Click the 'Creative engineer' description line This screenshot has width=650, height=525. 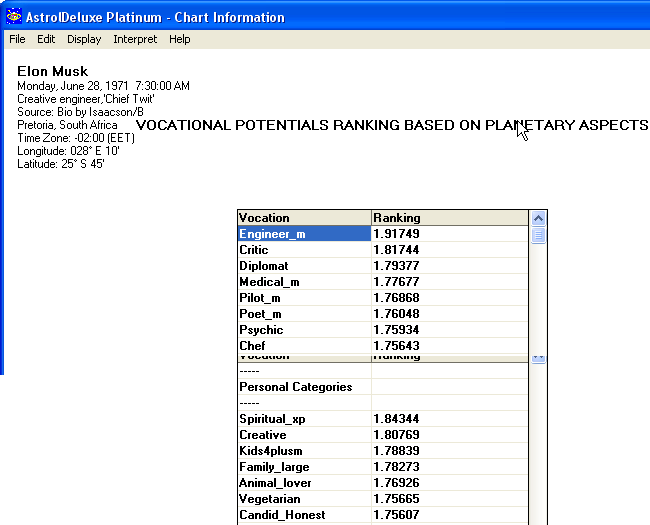(x=86, y=99)
